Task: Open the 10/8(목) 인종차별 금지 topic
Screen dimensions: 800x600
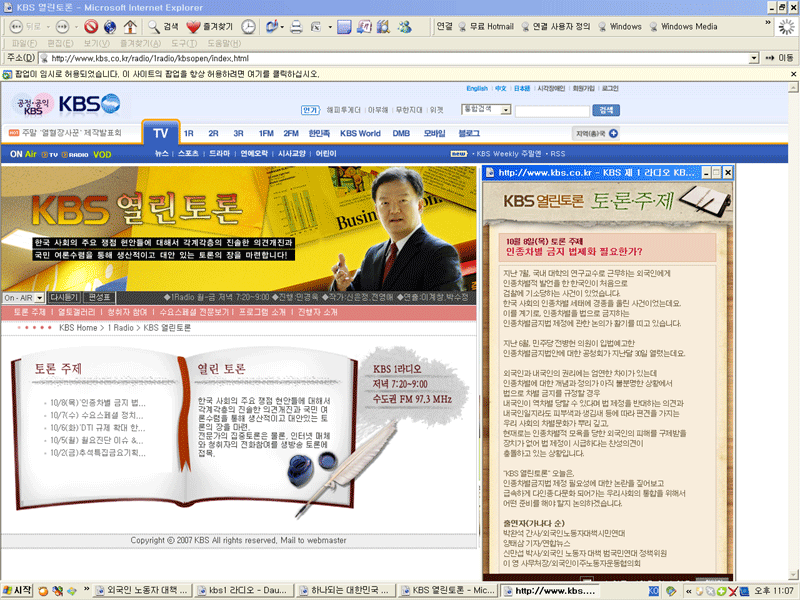Action: click(98, 403)
